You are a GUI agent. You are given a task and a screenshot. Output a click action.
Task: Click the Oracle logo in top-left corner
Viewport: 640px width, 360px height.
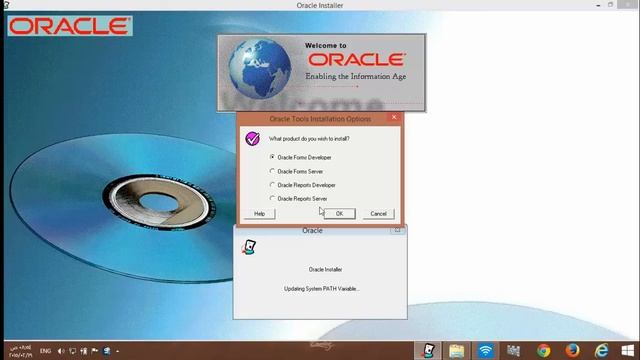coord(70,26)
